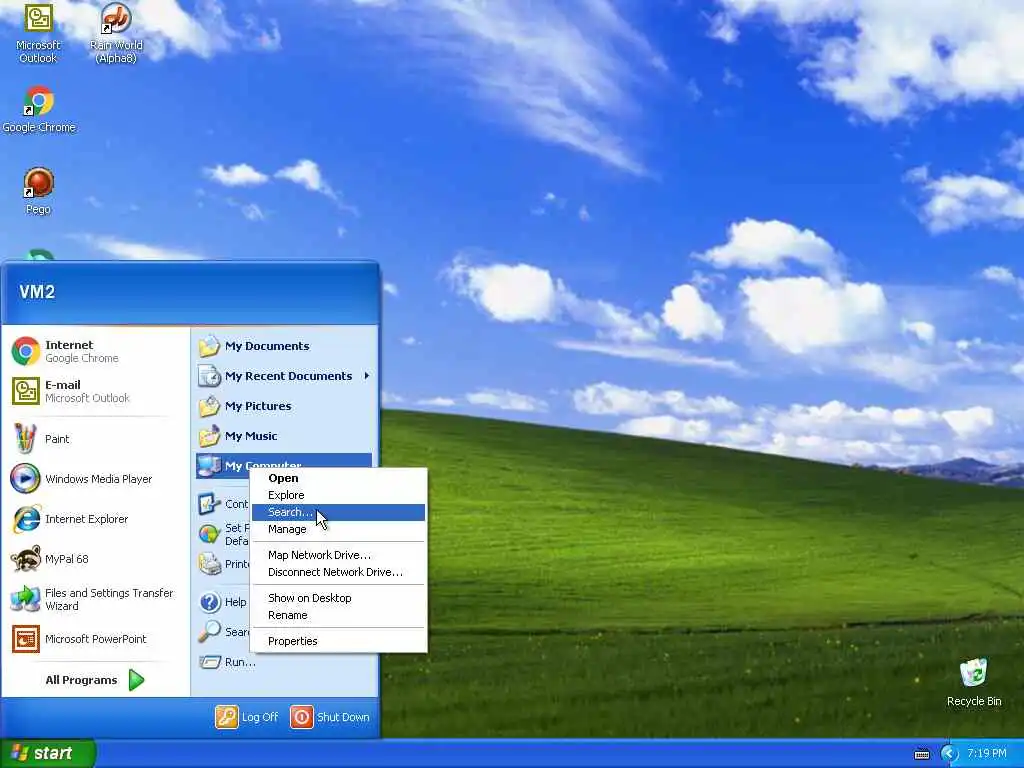Click the keyboard icon in system tray
This screenshot has width=1024, height=768.
tap(921, 754)
